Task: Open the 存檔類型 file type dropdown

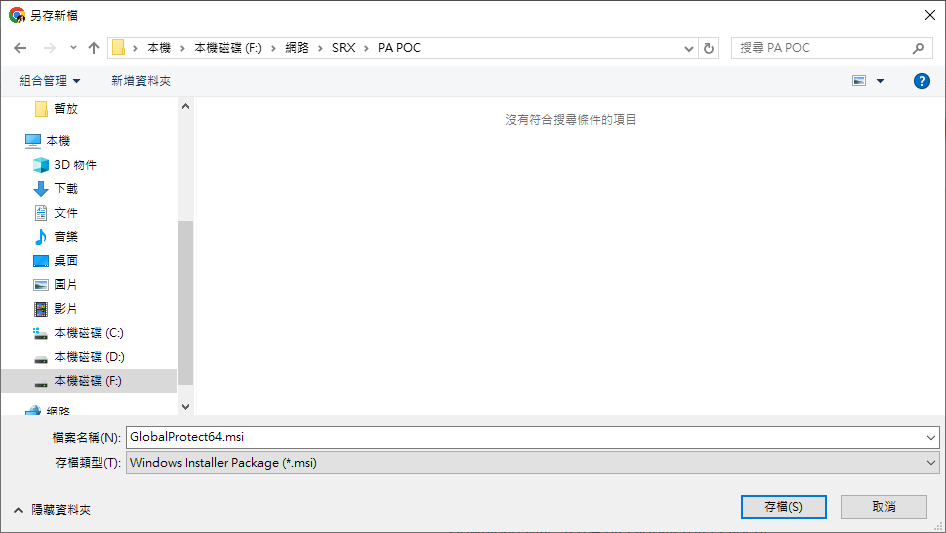Action: [x=532, y=463]
